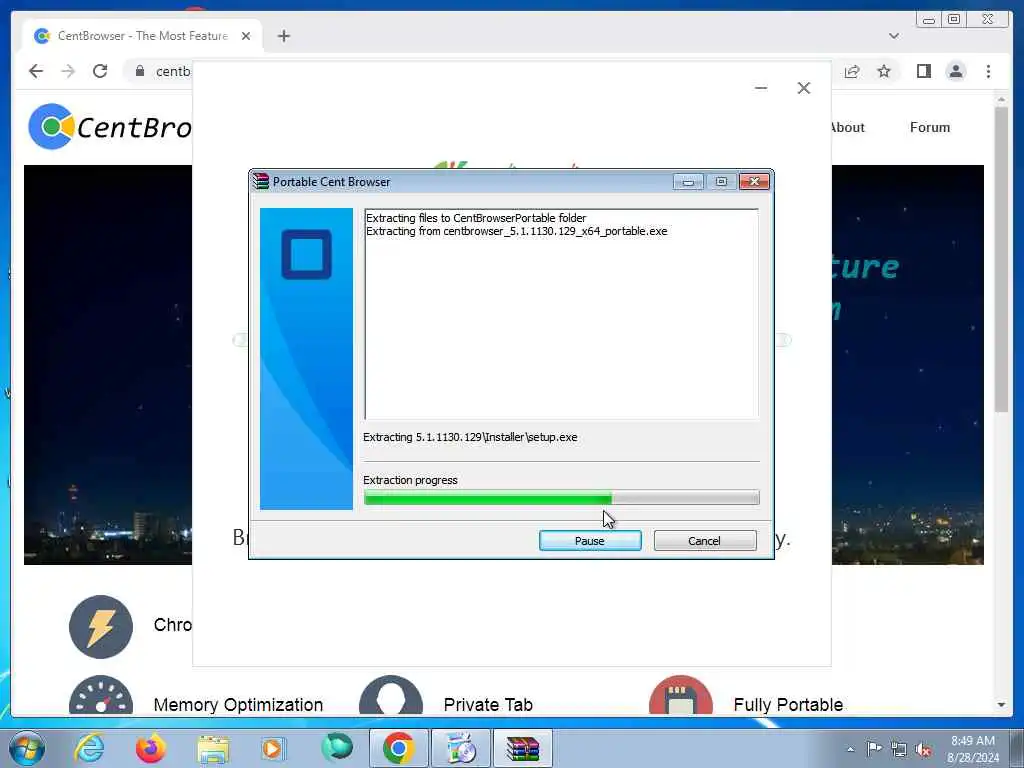Minimize the white overlay dialog
The height and width of the screenshot is (768, 1024).
[x=761, y=88]
